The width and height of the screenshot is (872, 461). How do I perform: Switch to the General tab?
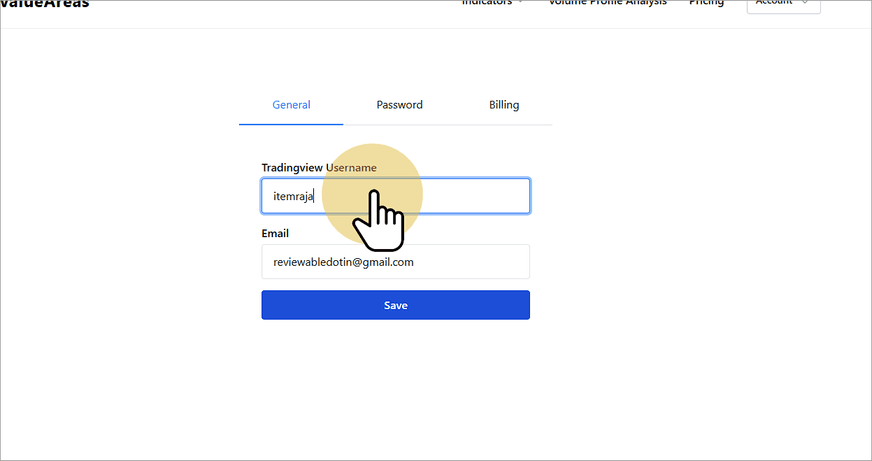[x=291, y=105]
